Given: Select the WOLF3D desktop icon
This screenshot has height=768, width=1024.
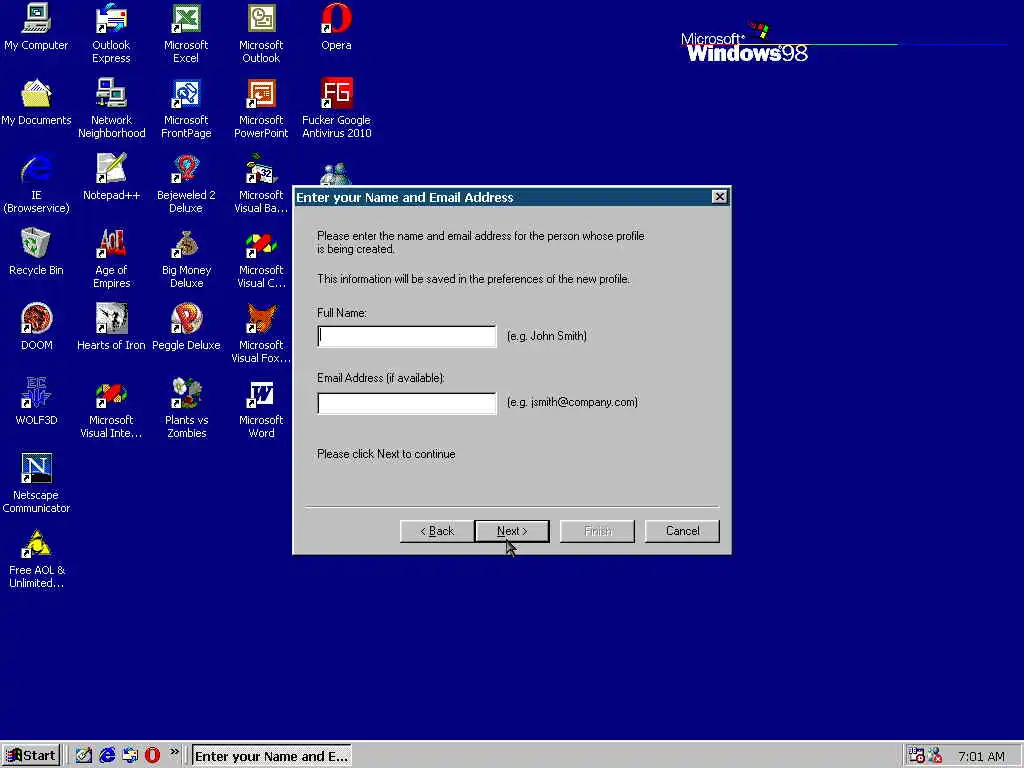Looking at the screenshot, I should point(36,403).
